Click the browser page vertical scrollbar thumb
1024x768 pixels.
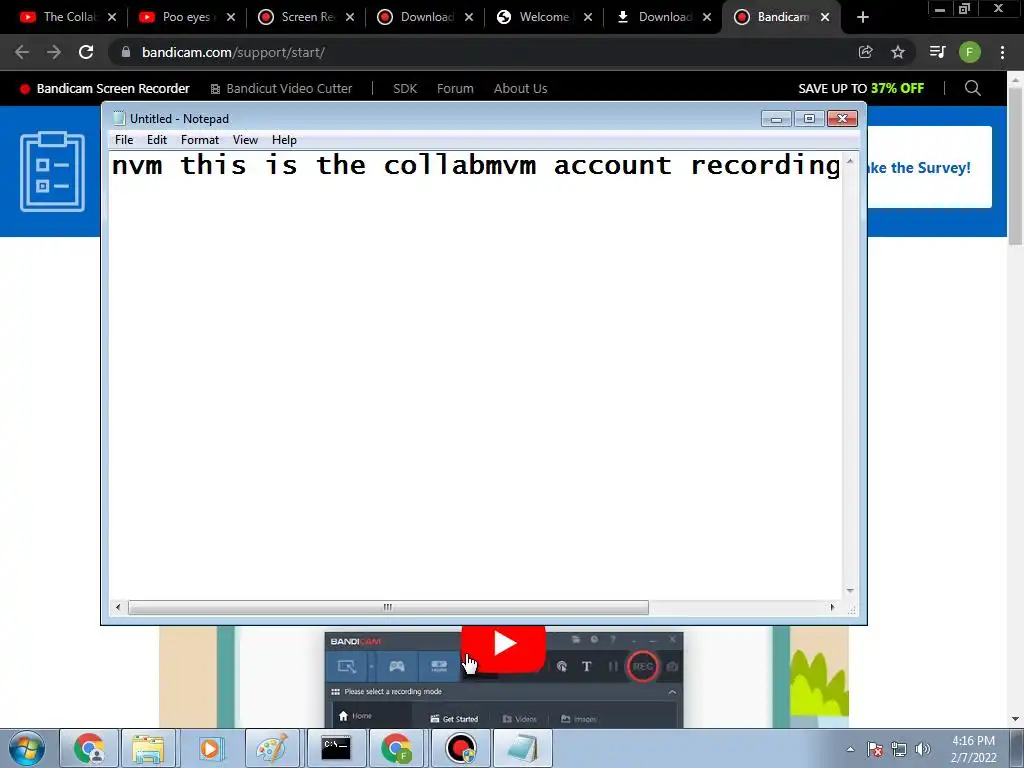click(x=1015, y=165)
